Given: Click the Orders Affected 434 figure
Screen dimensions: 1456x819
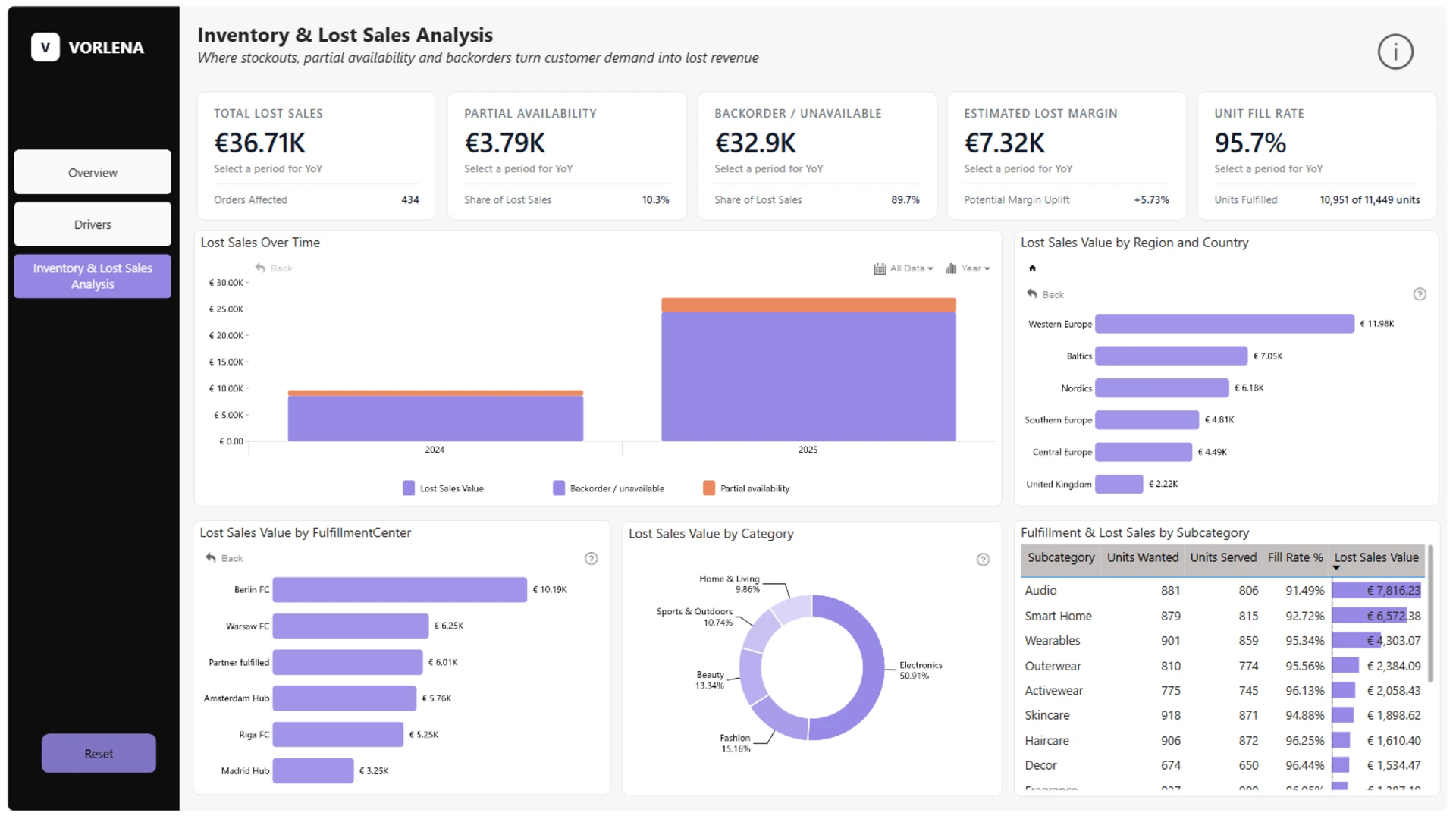Looking at the screenshot, I should (x=410, y=199).
